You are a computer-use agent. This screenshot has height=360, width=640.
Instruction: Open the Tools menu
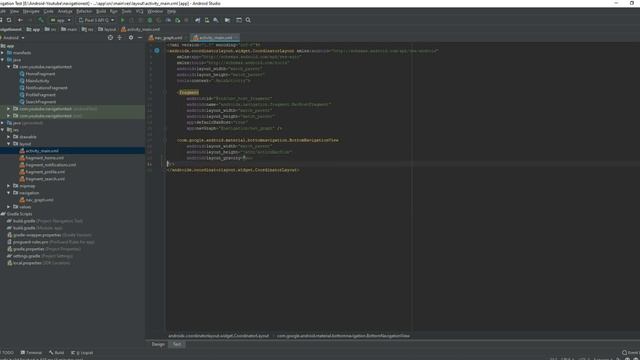tap(127, 11)
